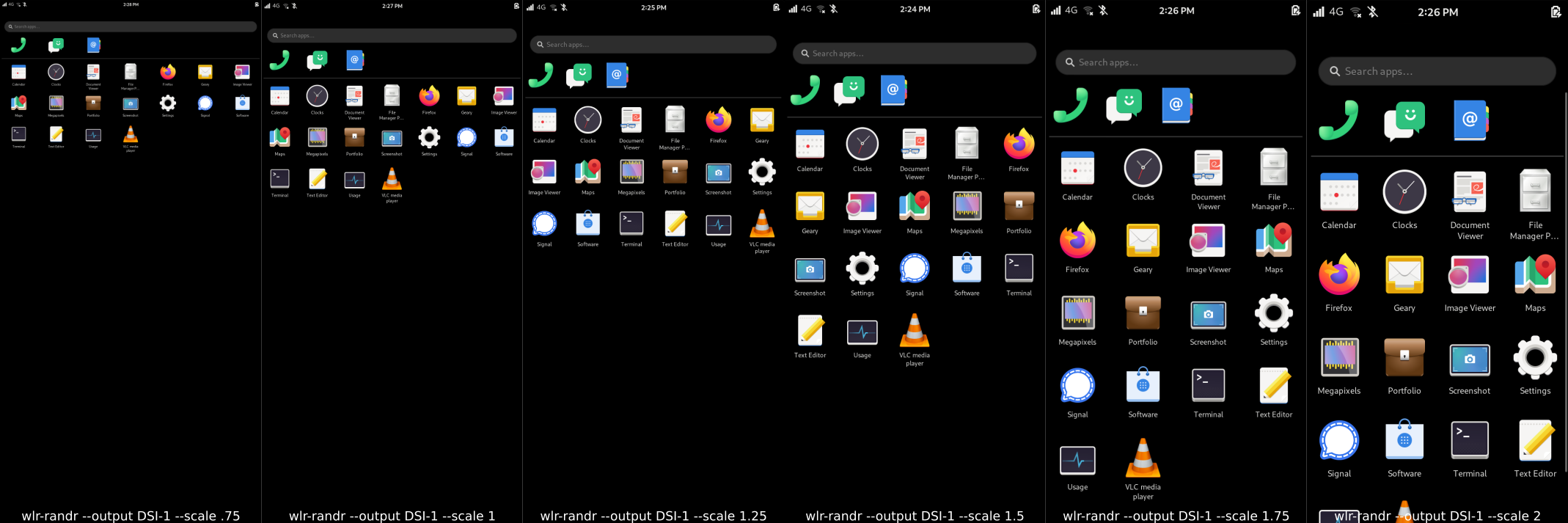This screenshot has width=1568, height=523.
Task: Focus Search apps field in scale 1.75 screen
Action: pyautogui.click(x=1176, y=62)
